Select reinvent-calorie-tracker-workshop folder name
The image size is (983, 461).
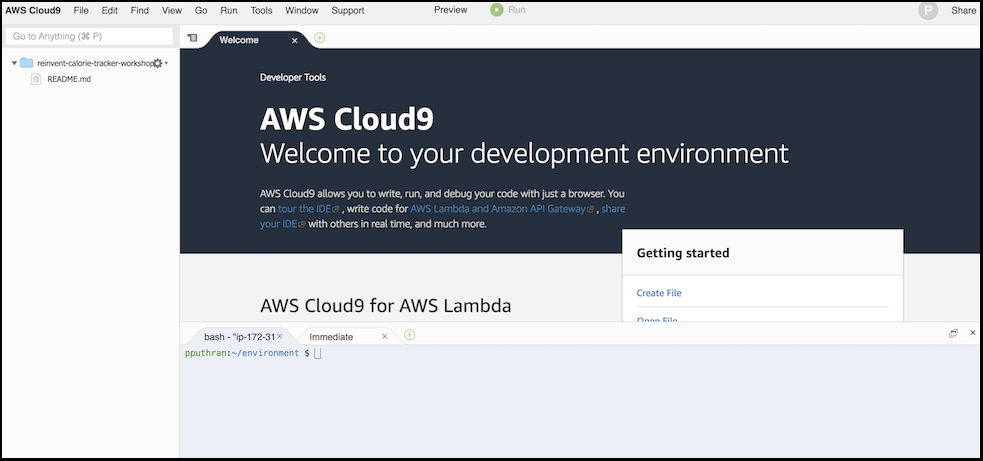tap(95, 63)
